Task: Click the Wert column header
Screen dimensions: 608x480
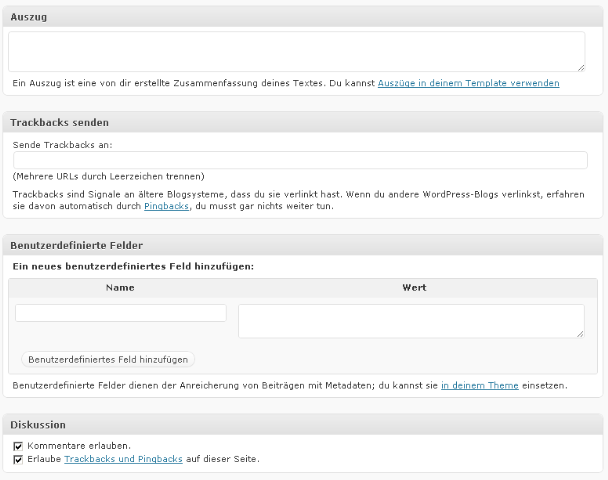Action: (414, 288)
